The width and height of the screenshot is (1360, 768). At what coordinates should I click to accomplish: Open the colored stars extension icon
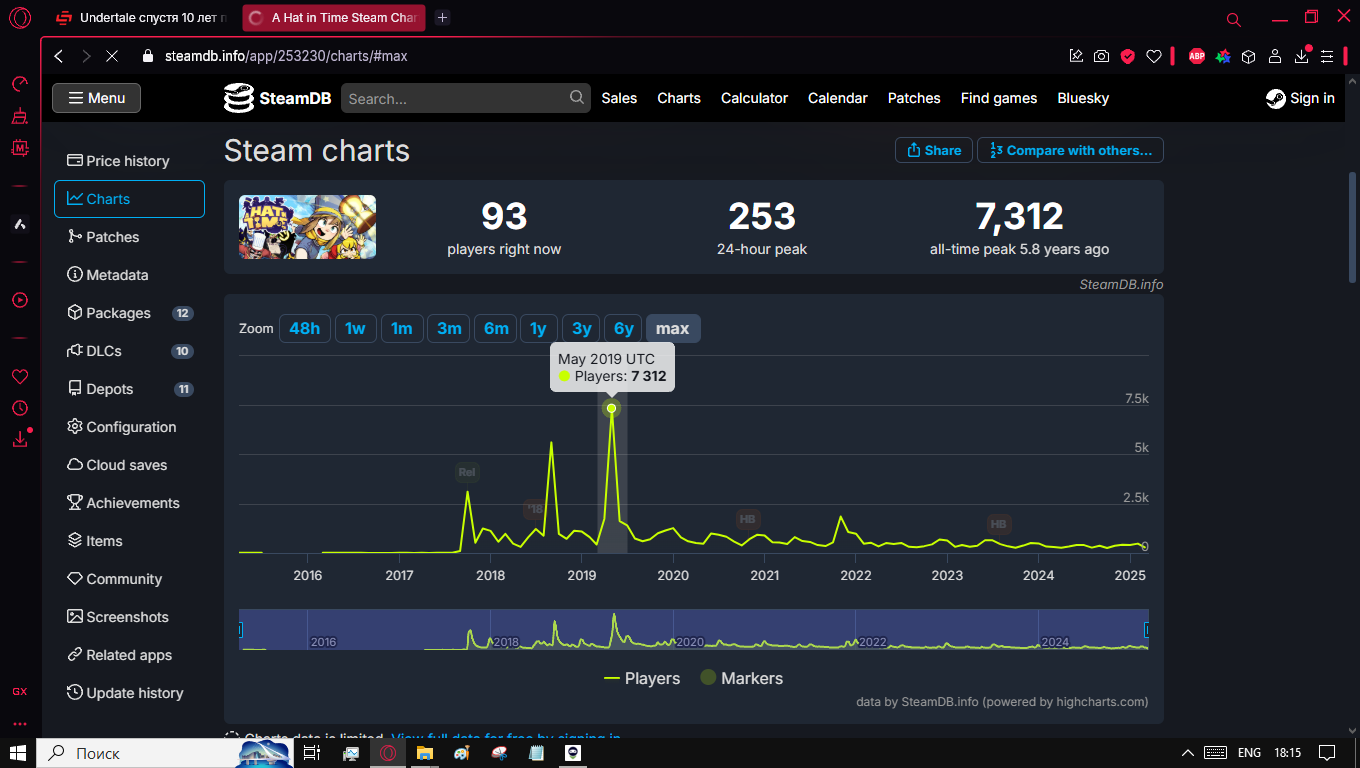coord(1222,56)
